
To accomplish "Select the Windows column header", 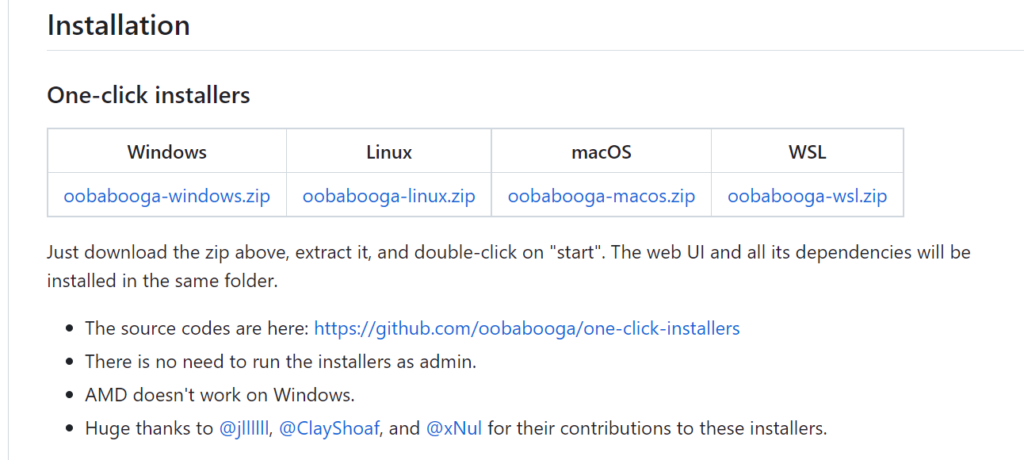I will (167, 153).
